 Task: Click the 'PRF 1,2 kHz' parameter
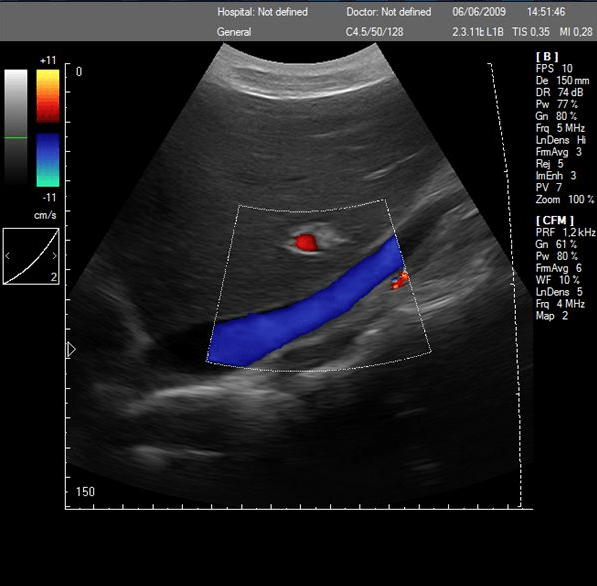tap(566, 232)
